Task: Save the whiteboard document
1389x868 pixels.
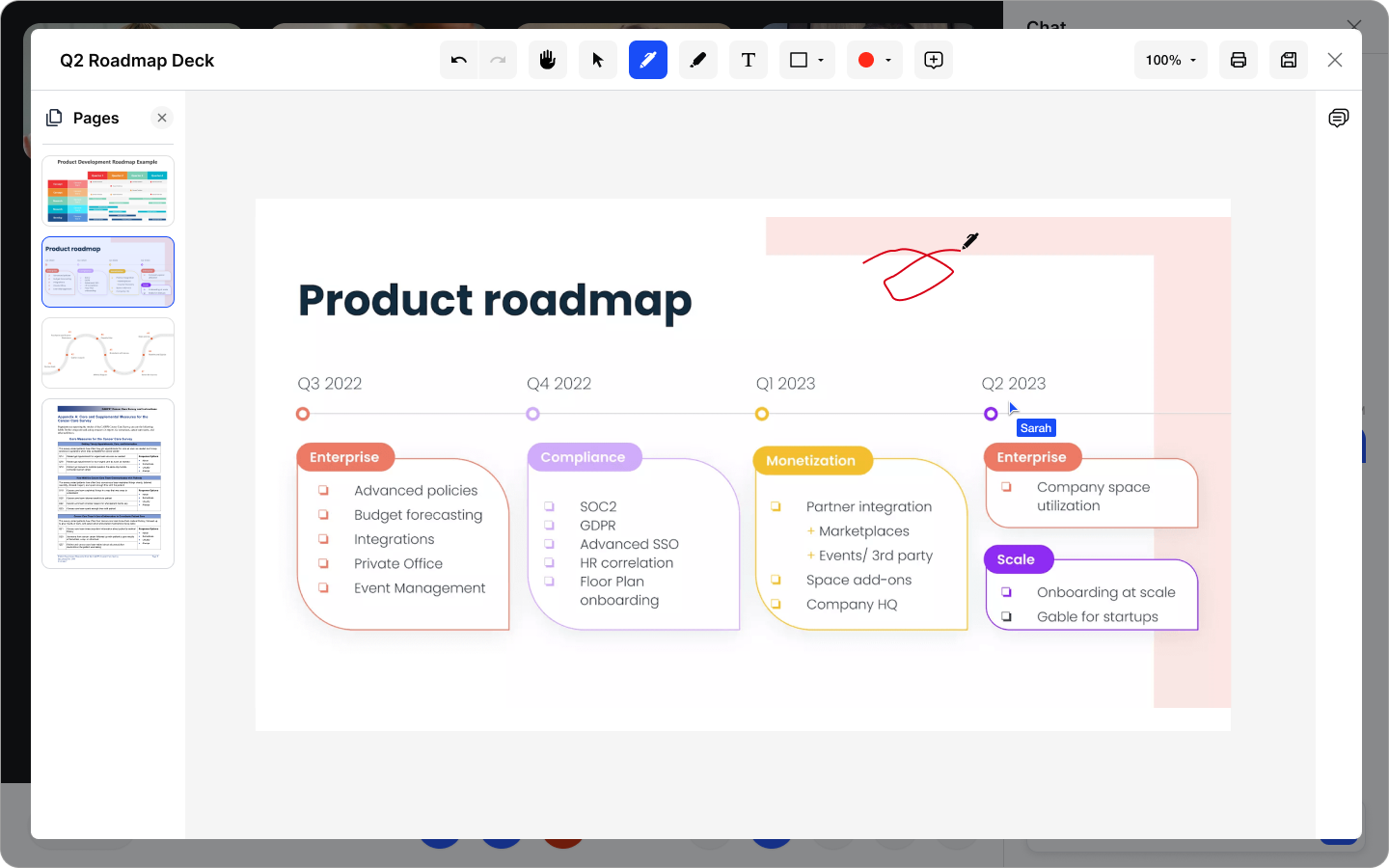Action: 1289,60
